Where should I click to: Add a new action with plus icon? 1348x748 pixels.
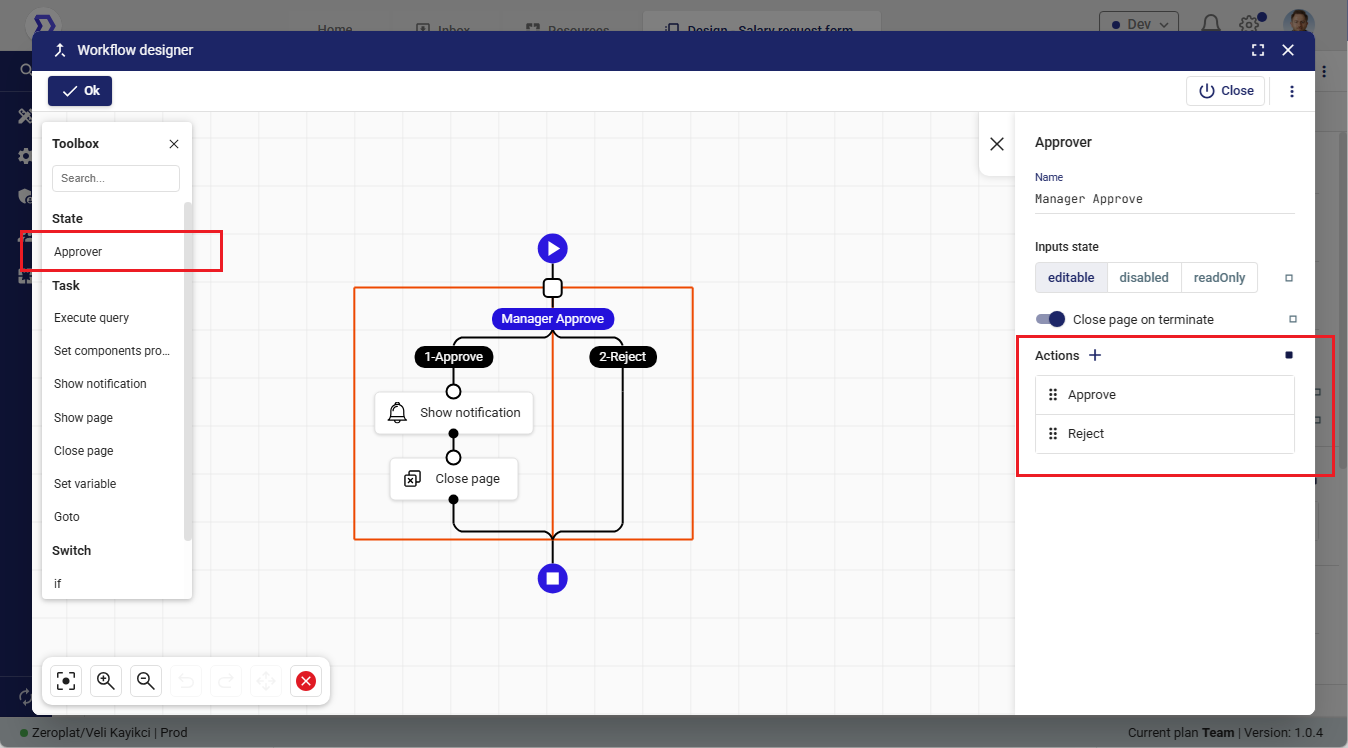point(1095,355)
